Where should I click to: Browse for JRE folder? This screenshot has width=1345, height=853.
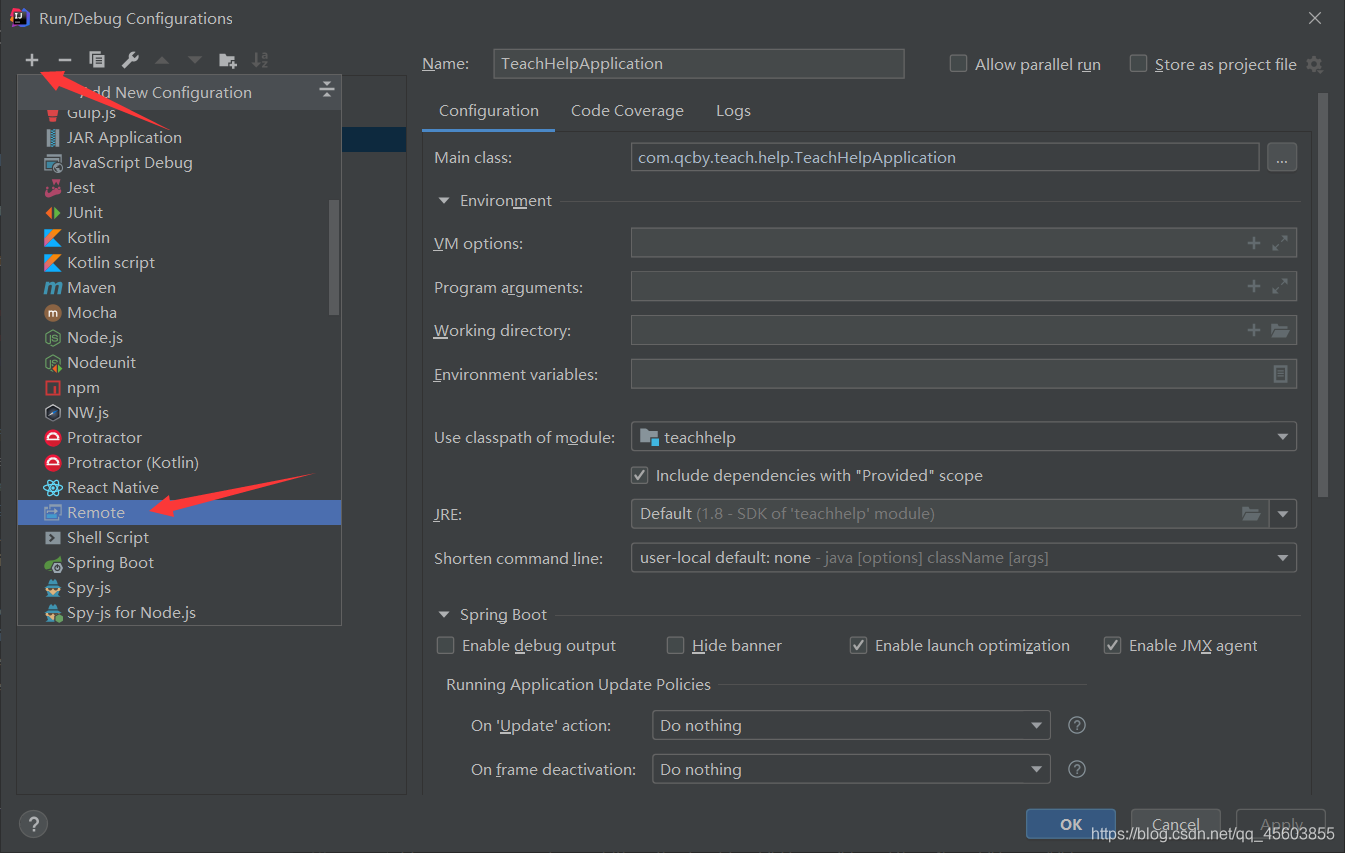click(1251, 514)
